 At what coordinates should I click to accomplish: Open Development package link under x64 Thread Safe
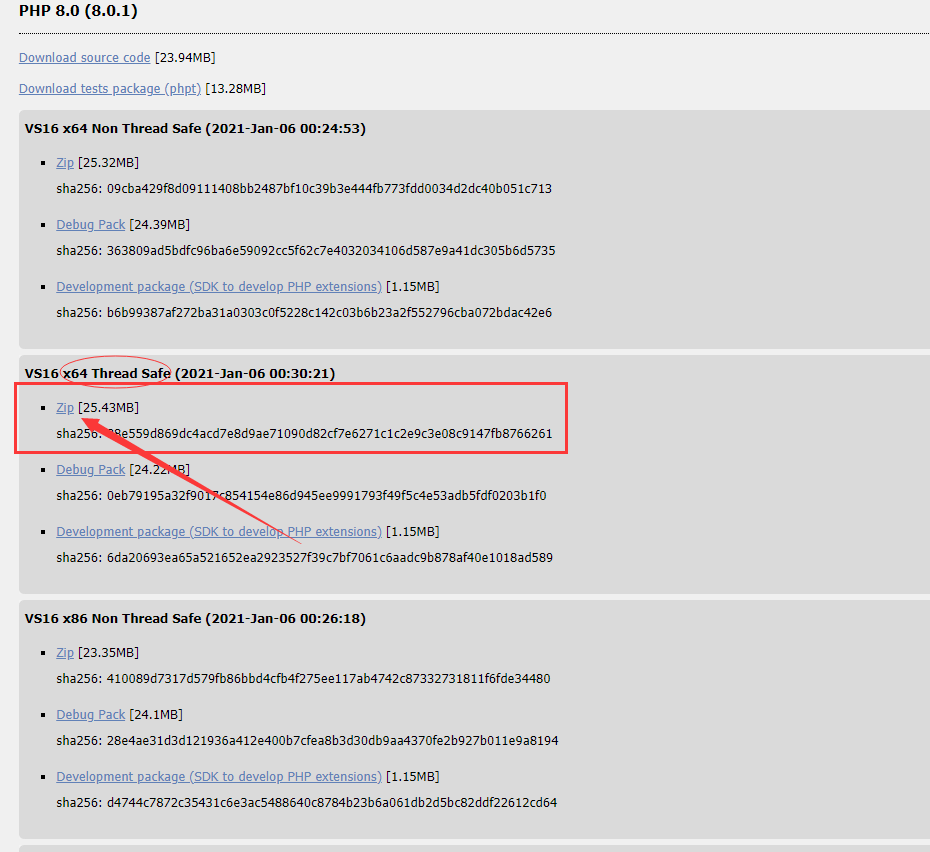(219, 532)
